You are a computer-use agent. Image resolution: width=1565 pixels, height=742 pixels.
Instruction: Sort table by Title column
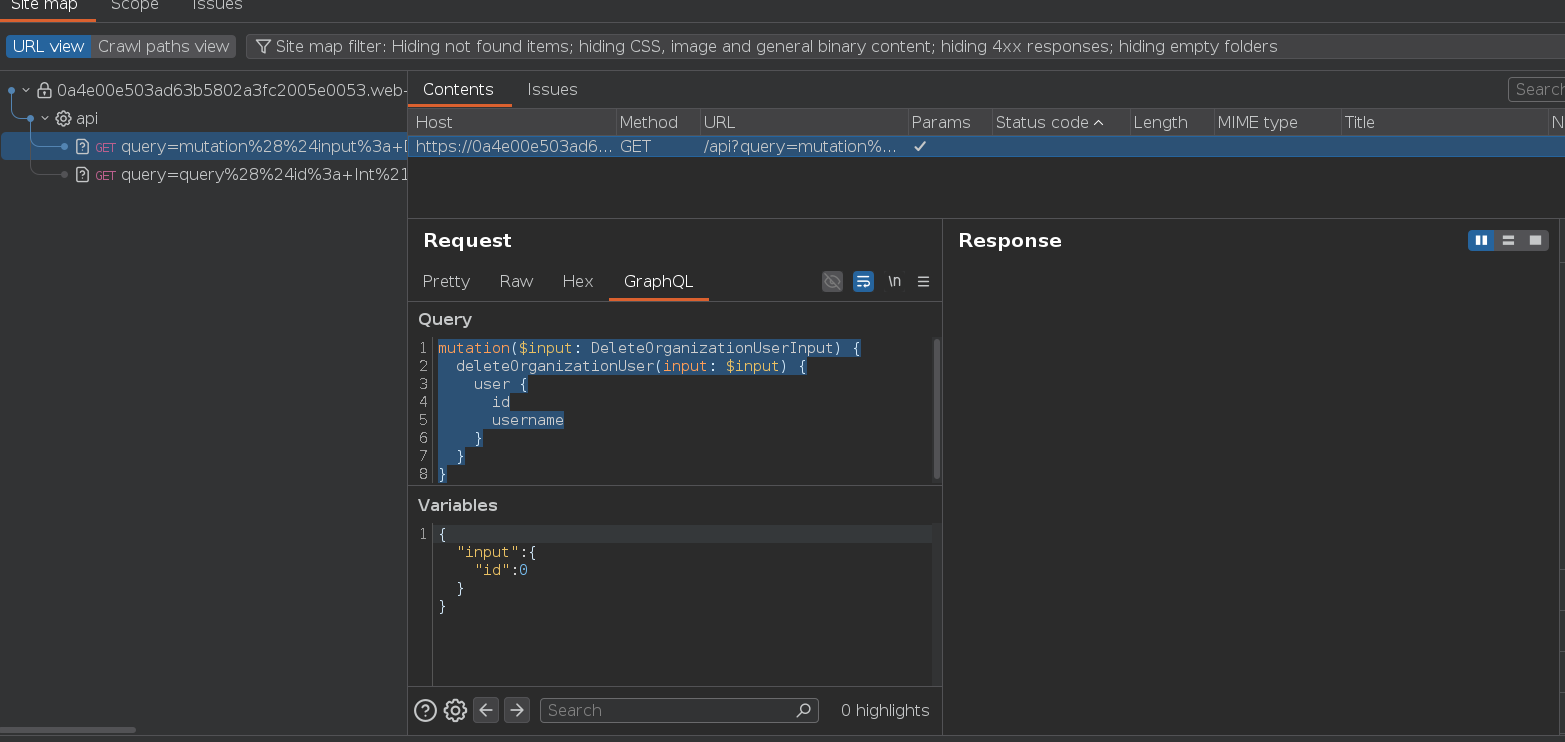[x=1443, y=122]
